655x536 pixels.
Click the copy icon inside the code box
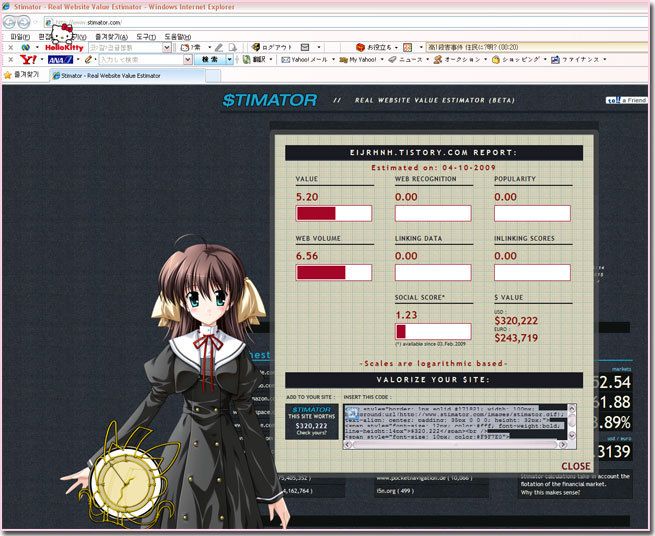tap(352, 414)
